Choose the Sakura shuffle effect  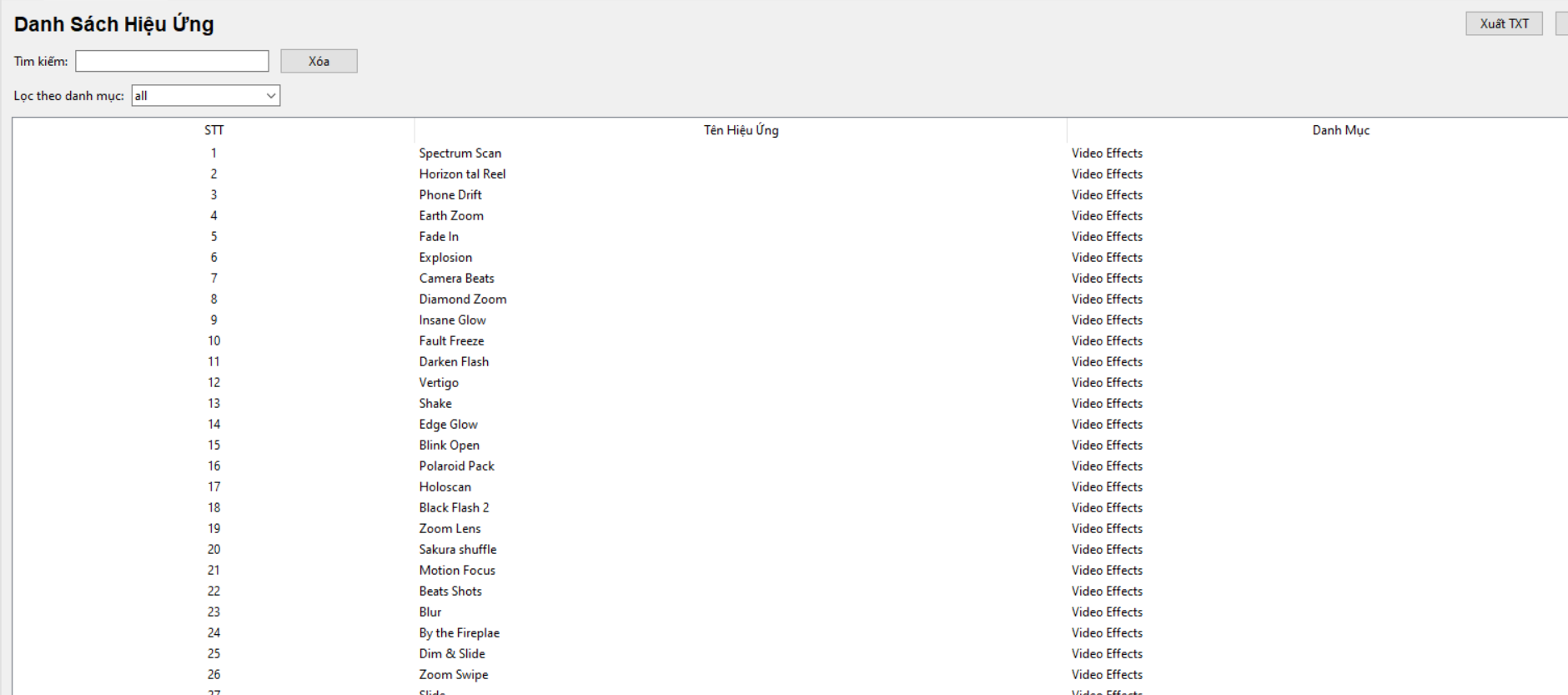[457, 550]
